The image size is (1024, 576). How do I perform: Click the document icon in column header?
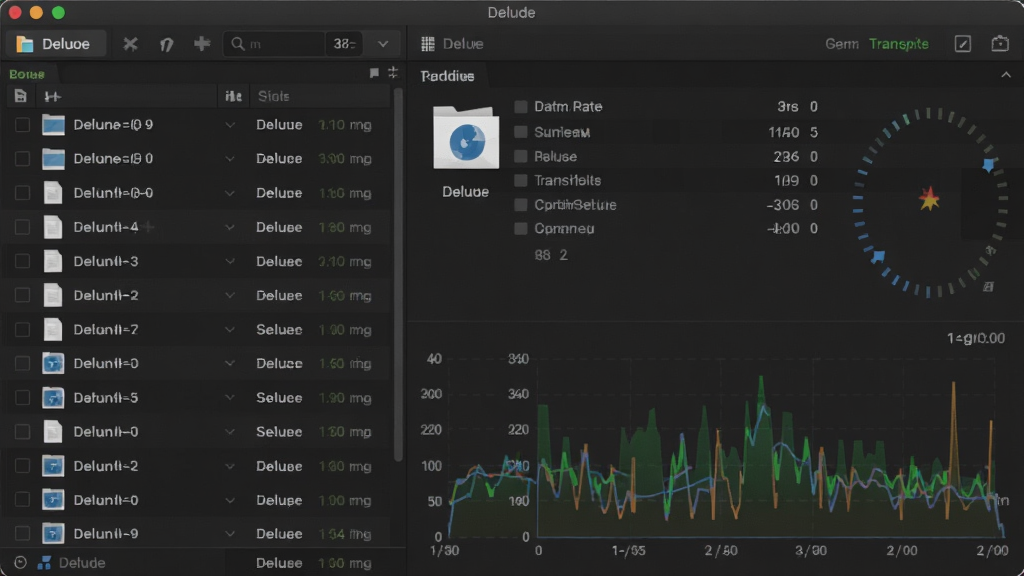click(x=20, y=96)
